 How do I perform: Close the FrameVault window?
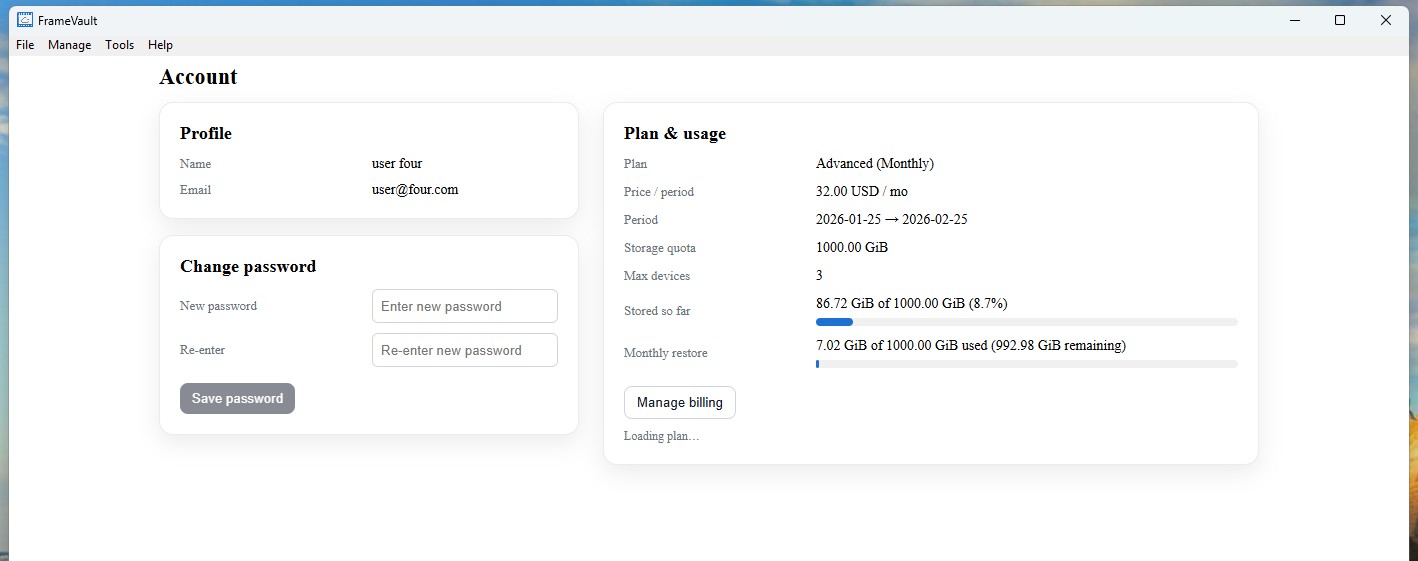pyautogui.click(x=1385, y=20)
